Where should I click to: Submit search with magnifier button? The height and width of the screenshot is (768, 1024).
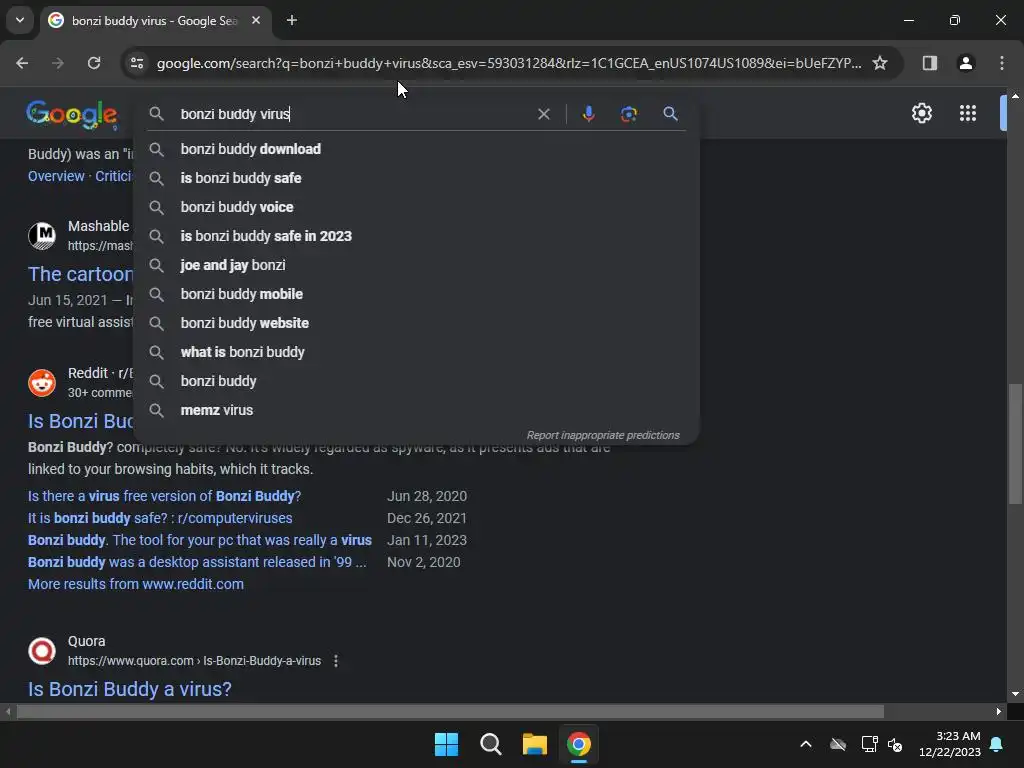pos(670,114)
